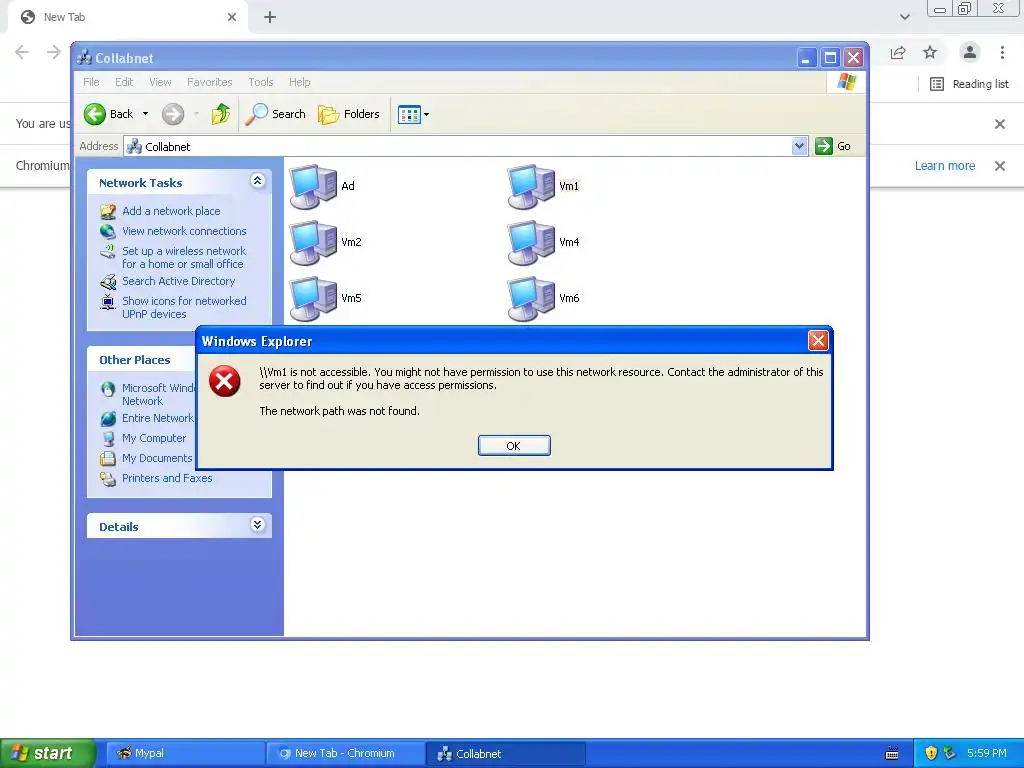
Task: Click the clock showing 5:59 PM
Action: pos(986,753)
